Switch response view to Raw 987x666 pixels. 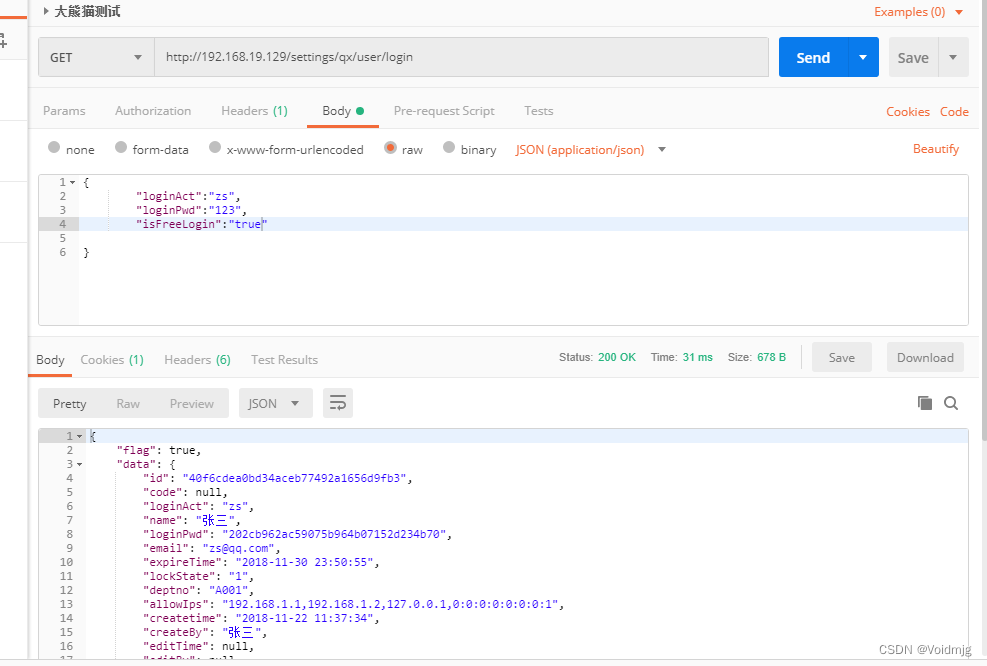point(128,404)
